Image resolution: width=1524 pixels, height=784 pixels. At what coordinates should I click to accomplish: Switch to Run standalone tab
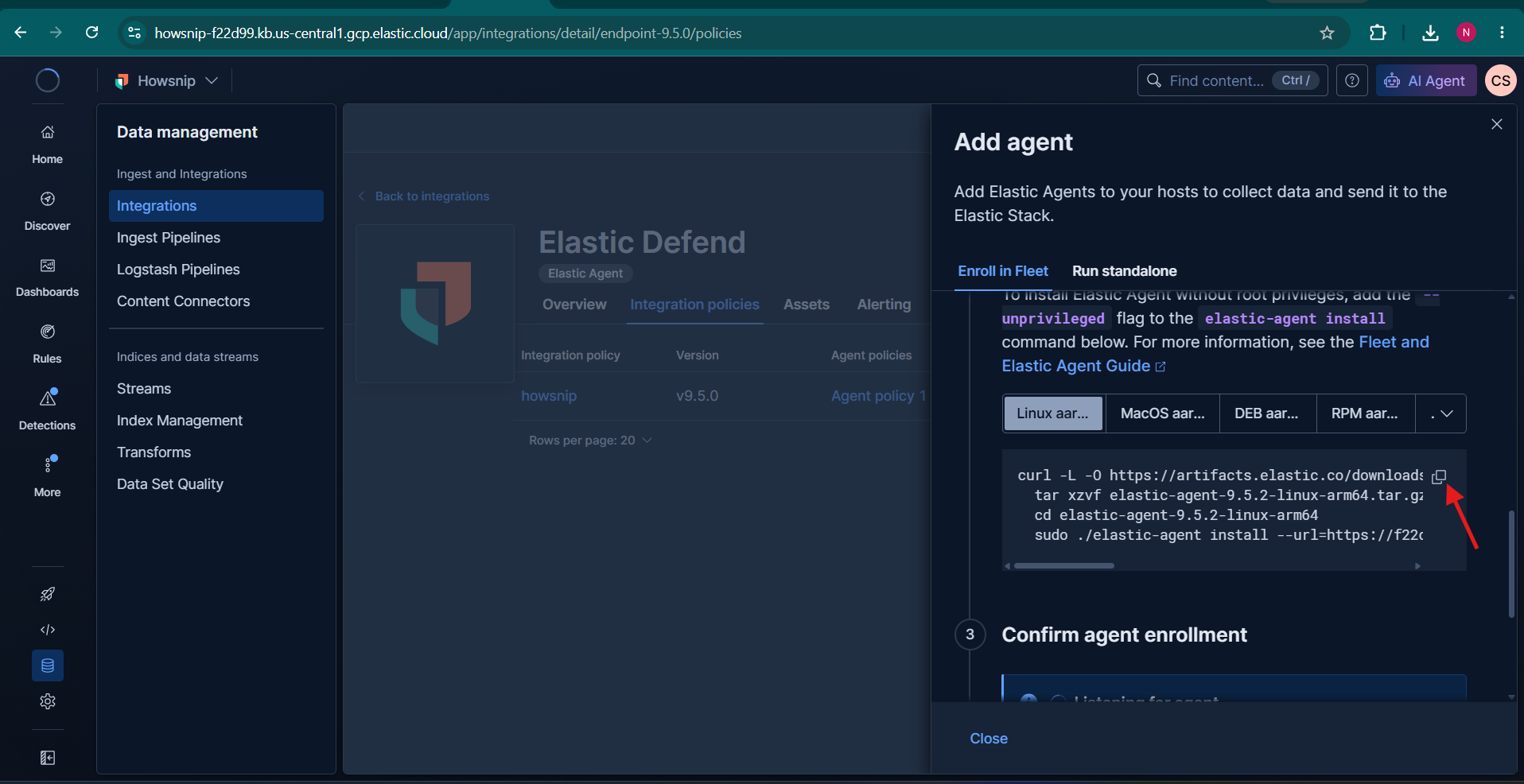point(1125,271)
